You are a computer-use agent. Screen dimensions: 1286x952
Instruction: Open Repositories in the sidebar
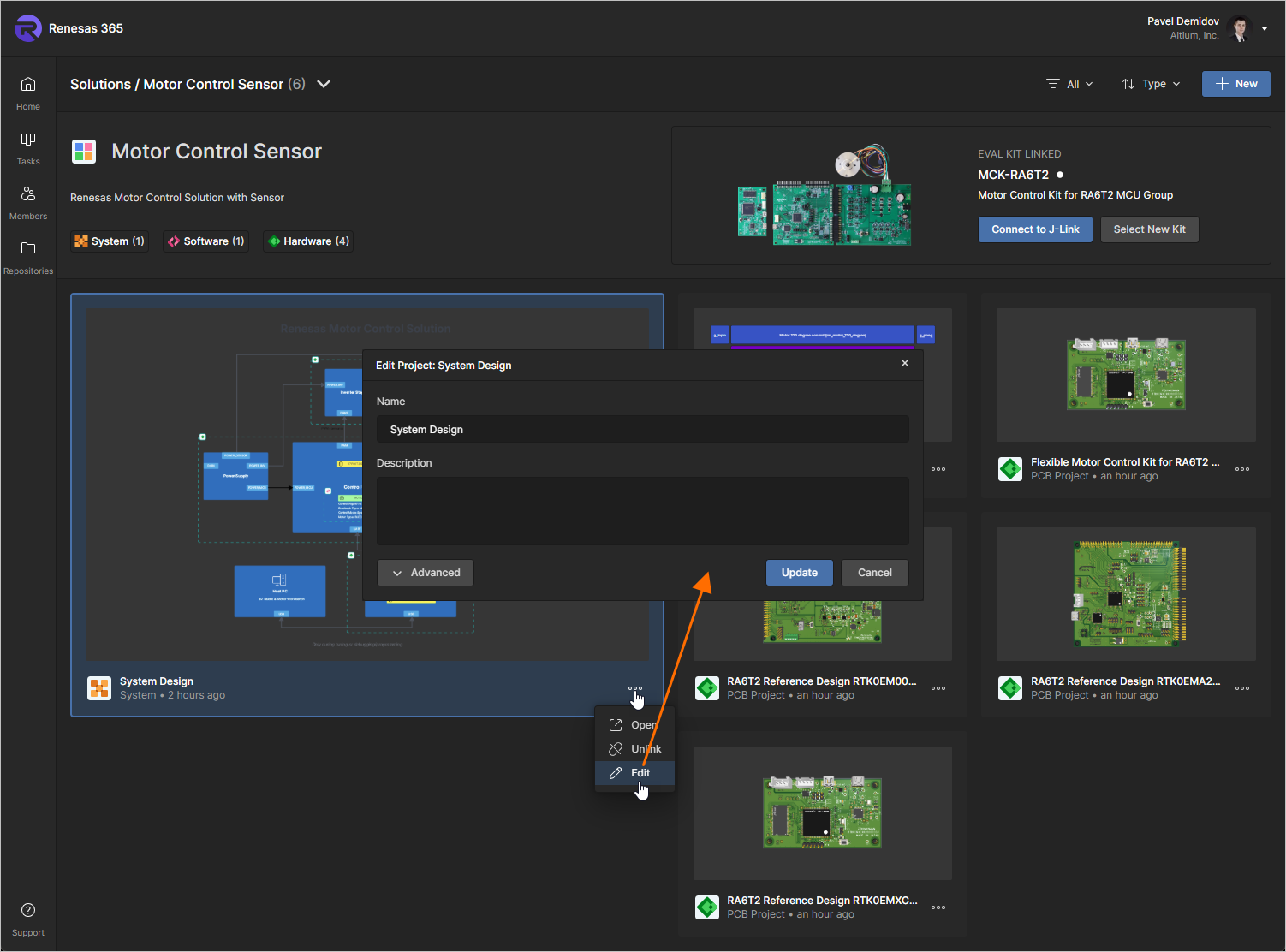coord(28,257)
